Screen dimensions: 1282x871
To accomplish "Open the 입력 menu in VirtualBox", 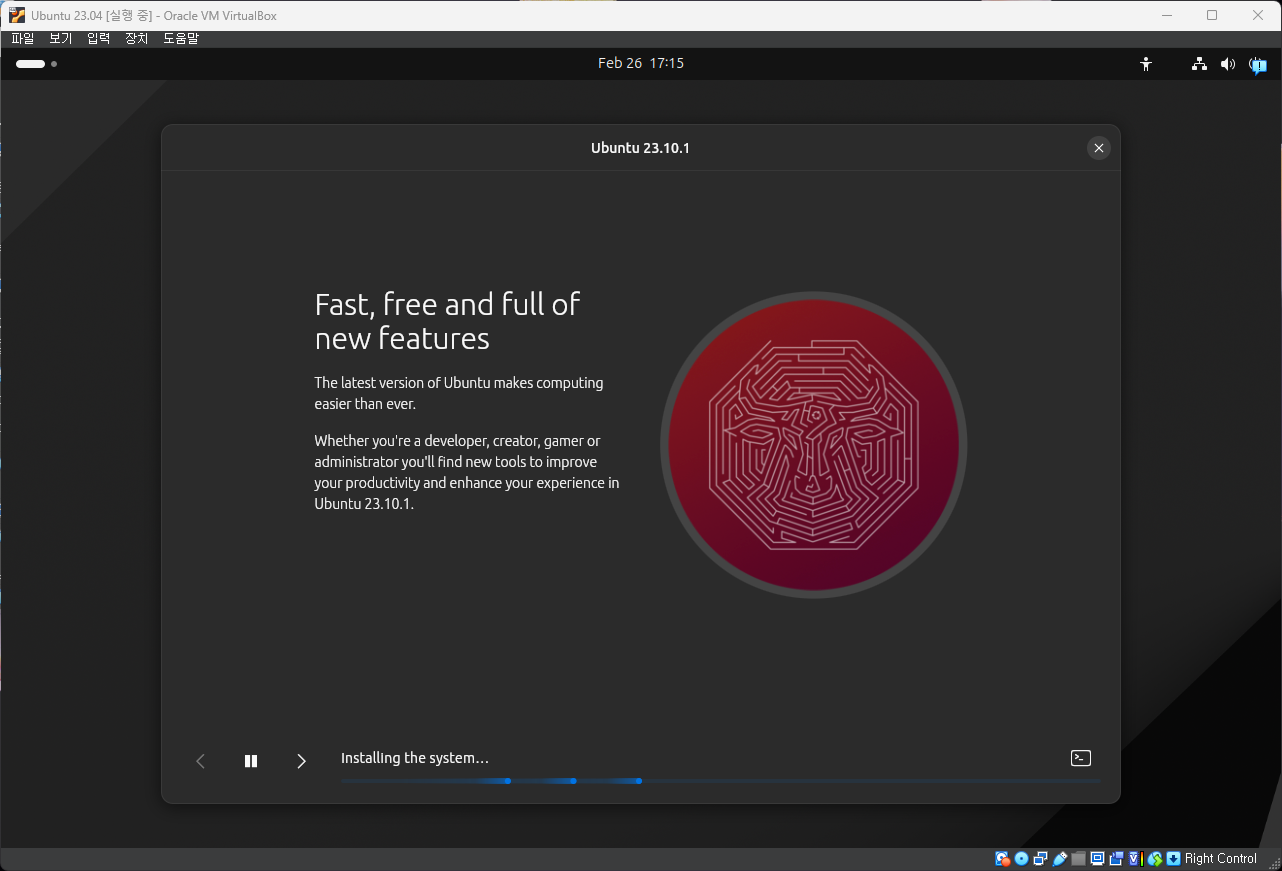I will click(98, 38).
